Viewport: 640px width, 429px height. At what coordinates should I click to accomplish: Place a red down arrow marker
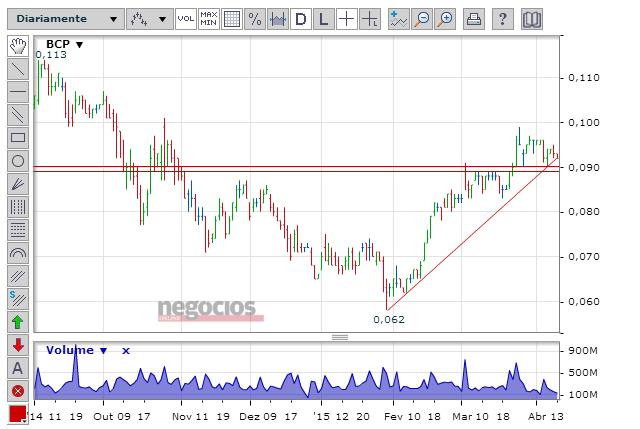[18, 345]
